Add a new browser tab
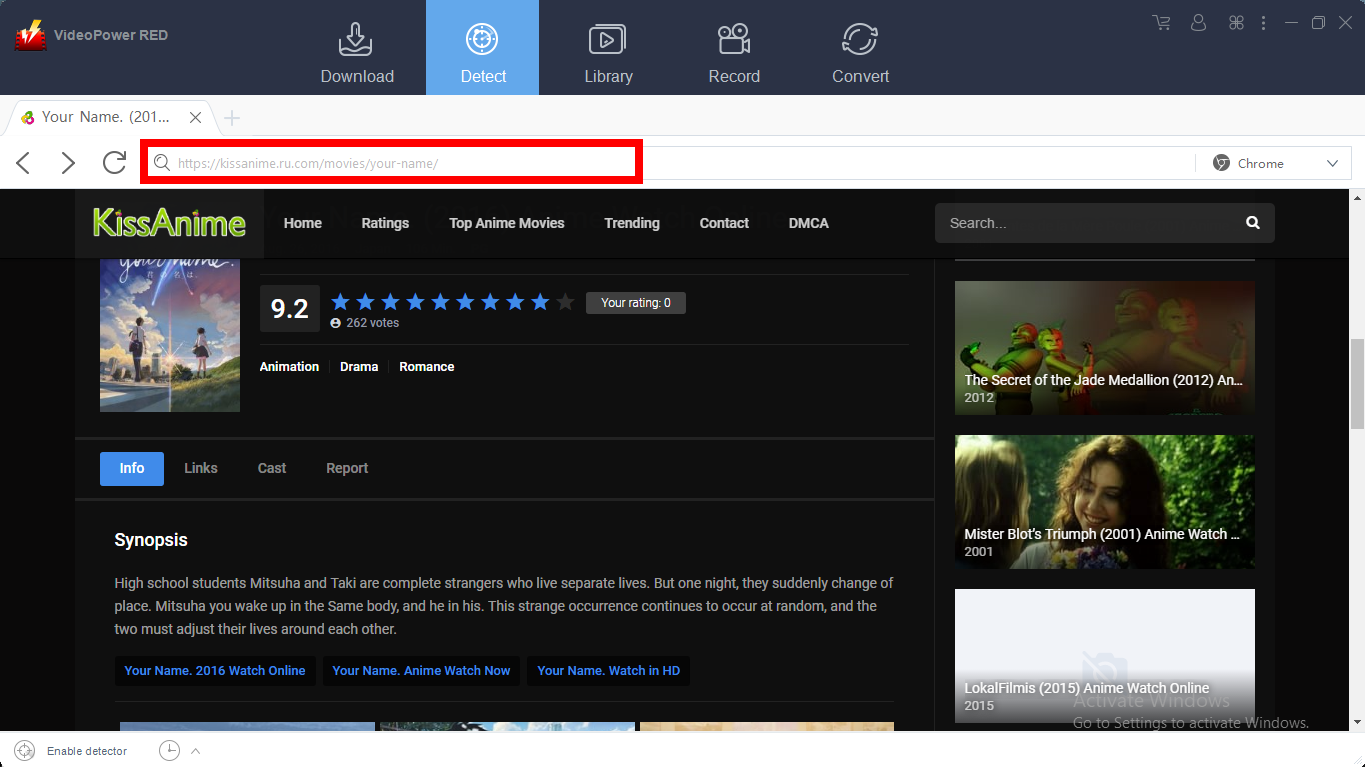Screen dimensions: 1365x767 pos(232,118)
